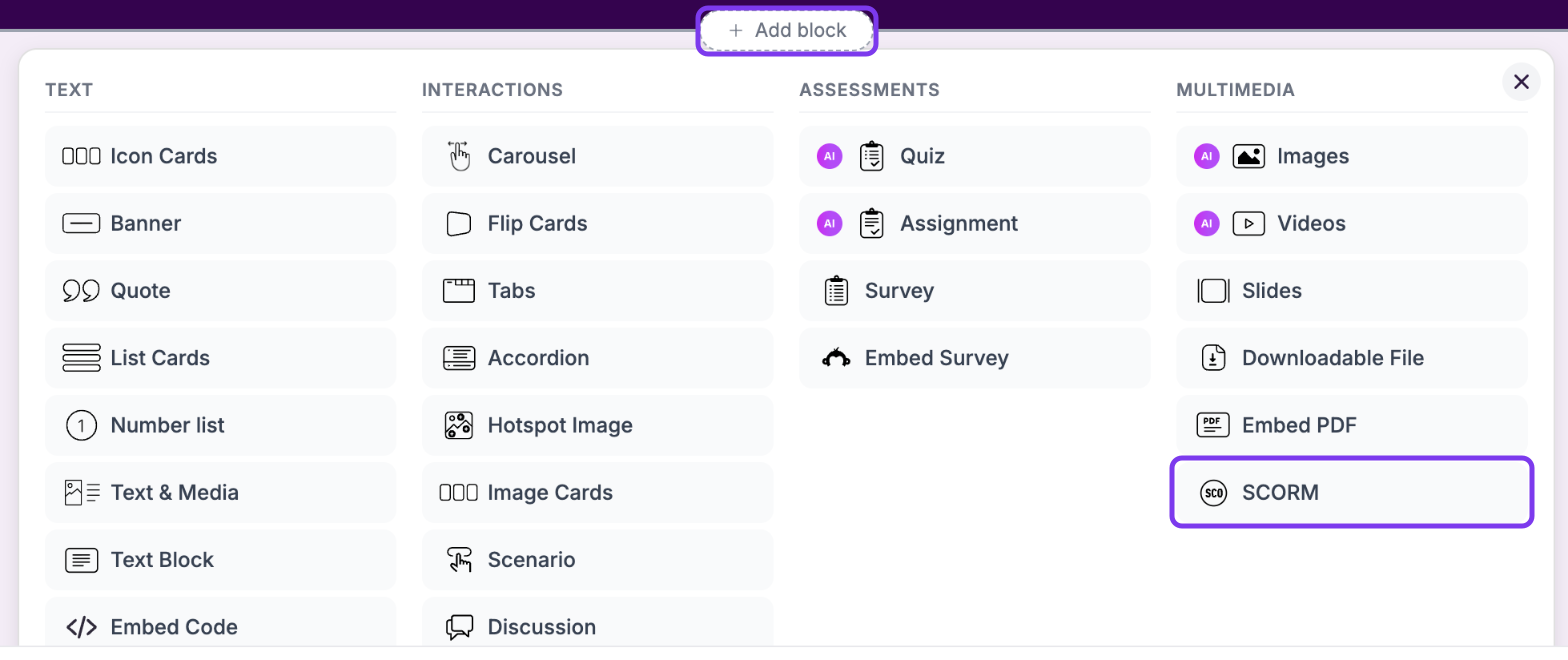
Task: Create a Quiz assessment block
Action: [975, 156]
